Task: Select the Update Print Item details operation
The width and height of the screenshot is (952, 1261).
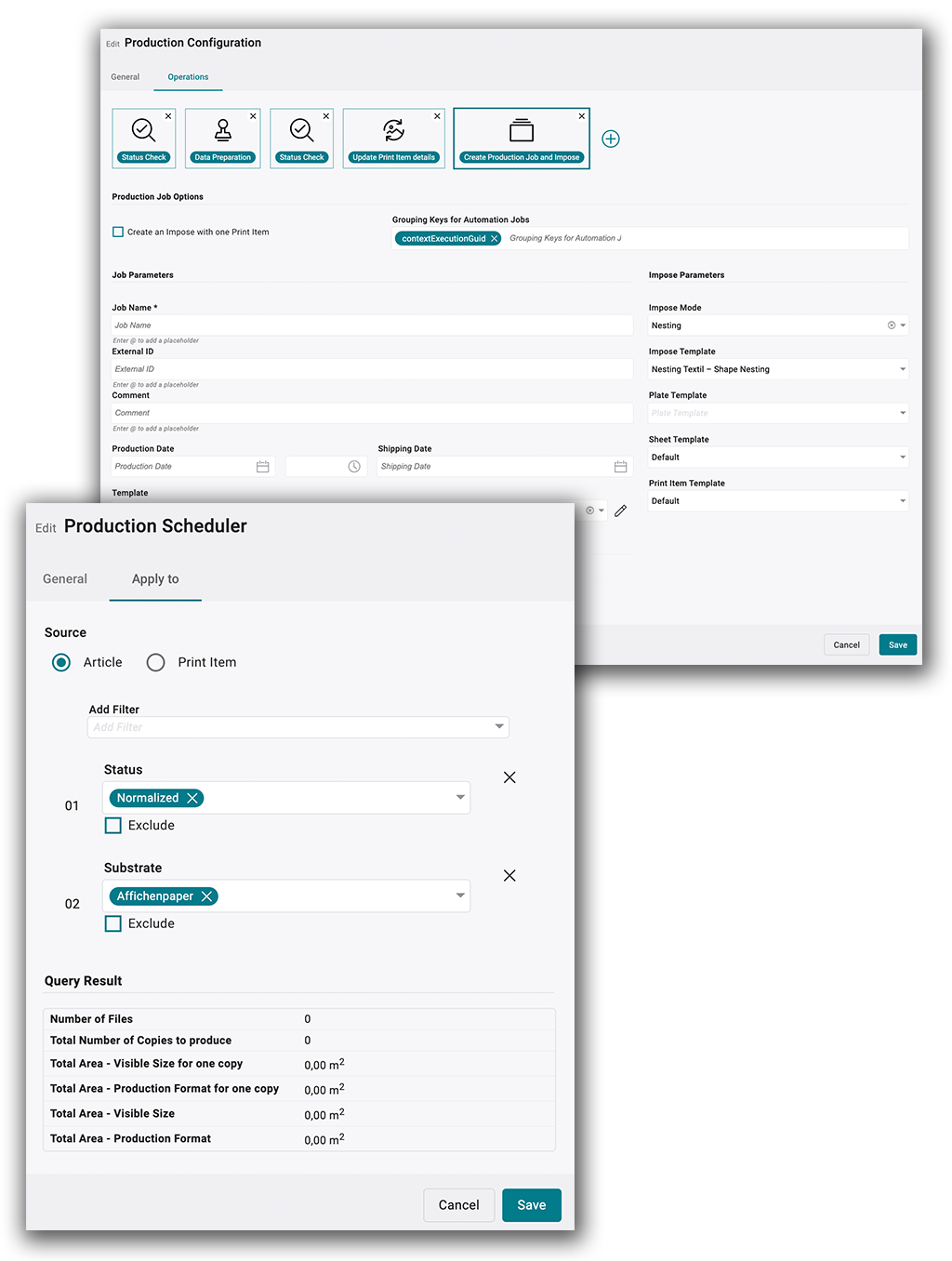Action: click(393, 130)
